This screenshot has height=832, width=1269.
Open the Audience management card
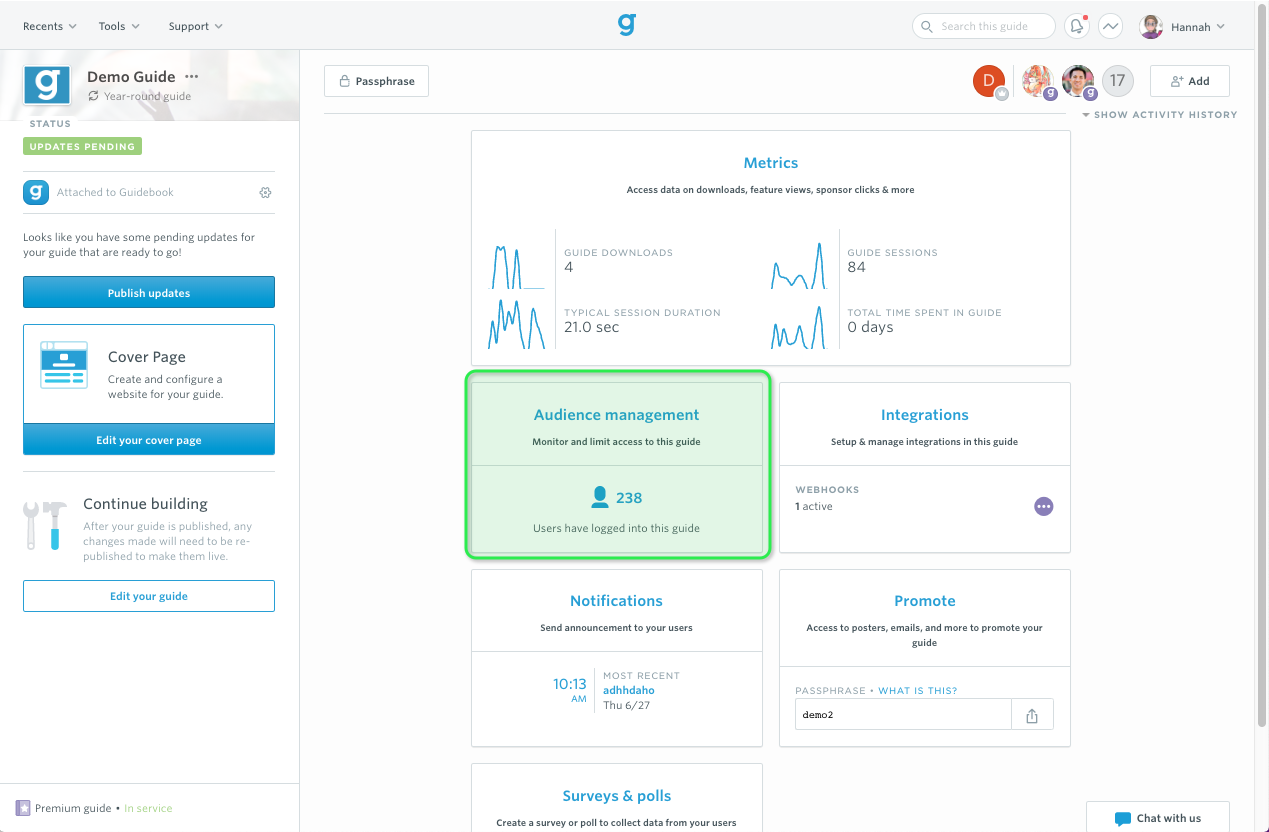pyautogui.click(x=617, y=464)
